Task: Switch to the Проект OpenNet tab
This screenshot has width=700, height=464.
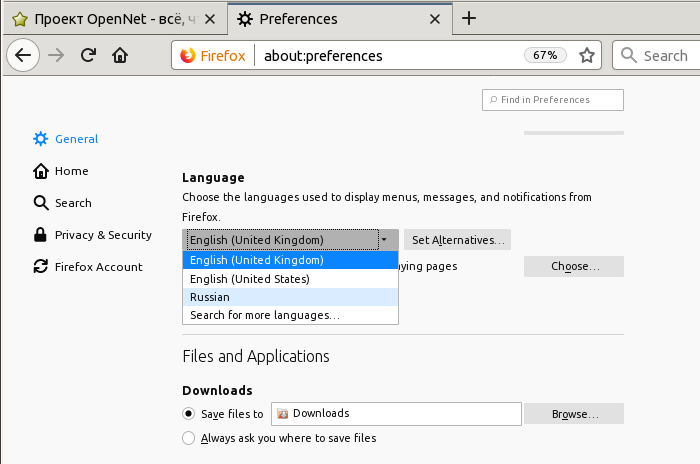Action: coord(112,19)
